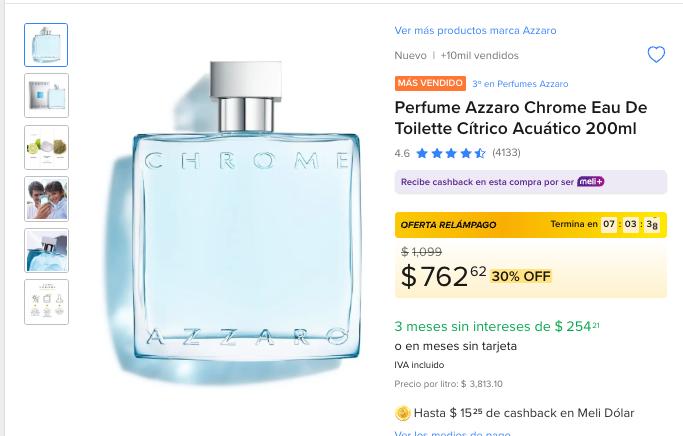Open Ver más productos marca Azzaro link
The height and width of the screenshot is (436, 683).
pyautogui.click(x=475, y=30)
